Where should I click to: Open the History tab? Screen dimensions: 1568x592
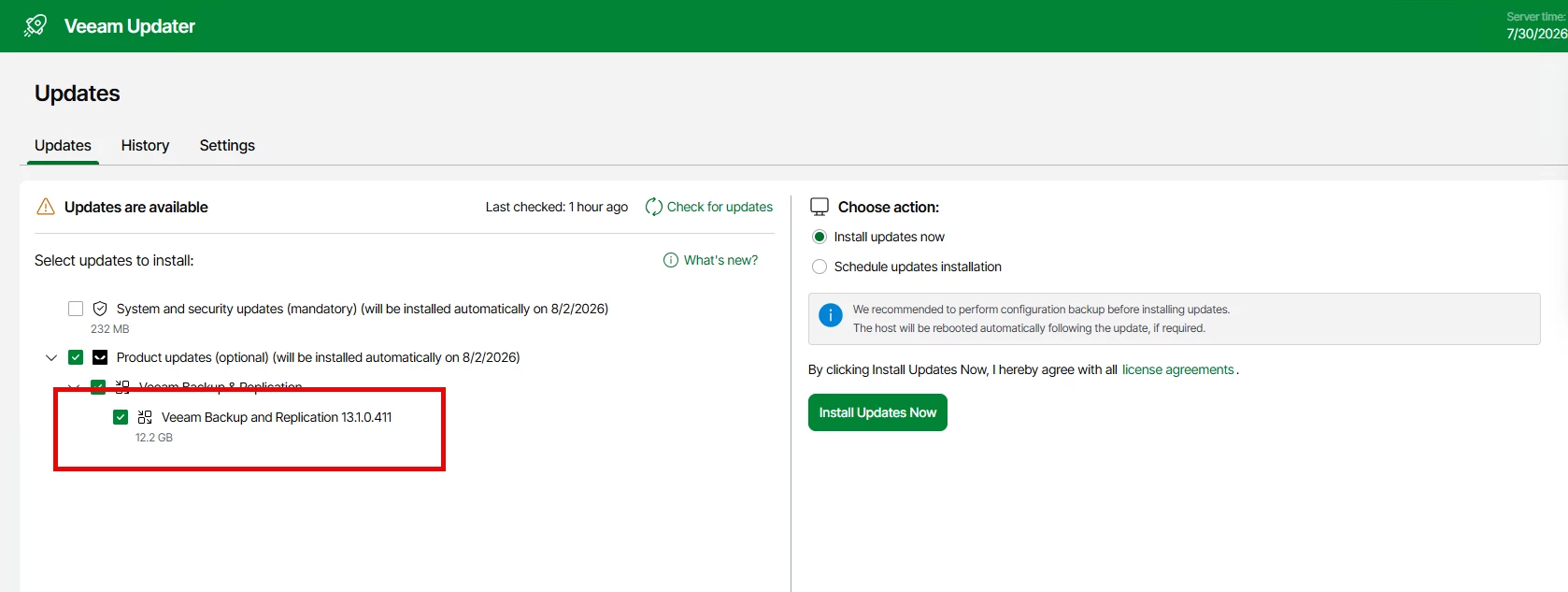pos(145,145)
